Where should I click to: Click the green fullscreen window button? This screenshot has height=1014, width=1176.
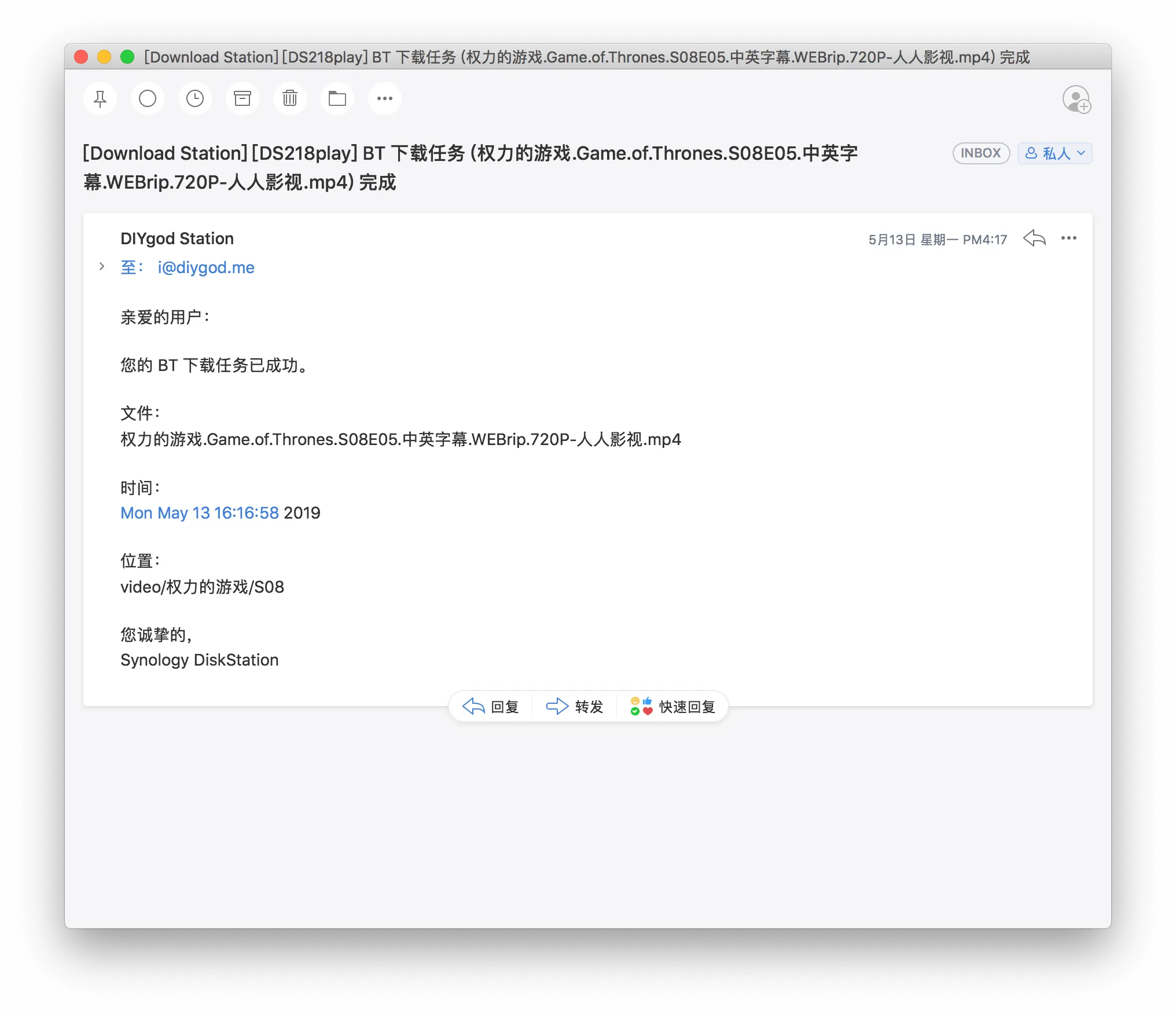[x=127, y=57]
